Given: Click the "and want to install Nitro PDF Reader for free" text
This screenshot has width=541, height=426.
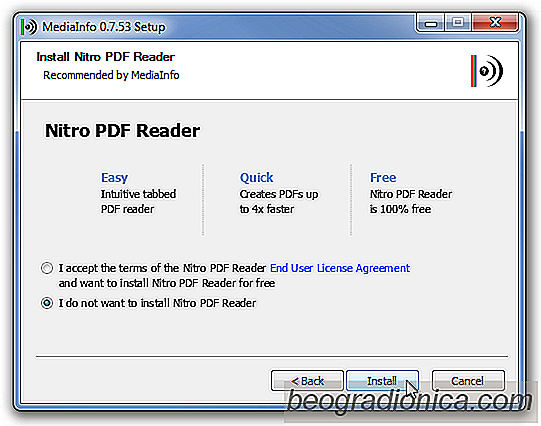Looking at the screenshot, I should tap(167, 283).
